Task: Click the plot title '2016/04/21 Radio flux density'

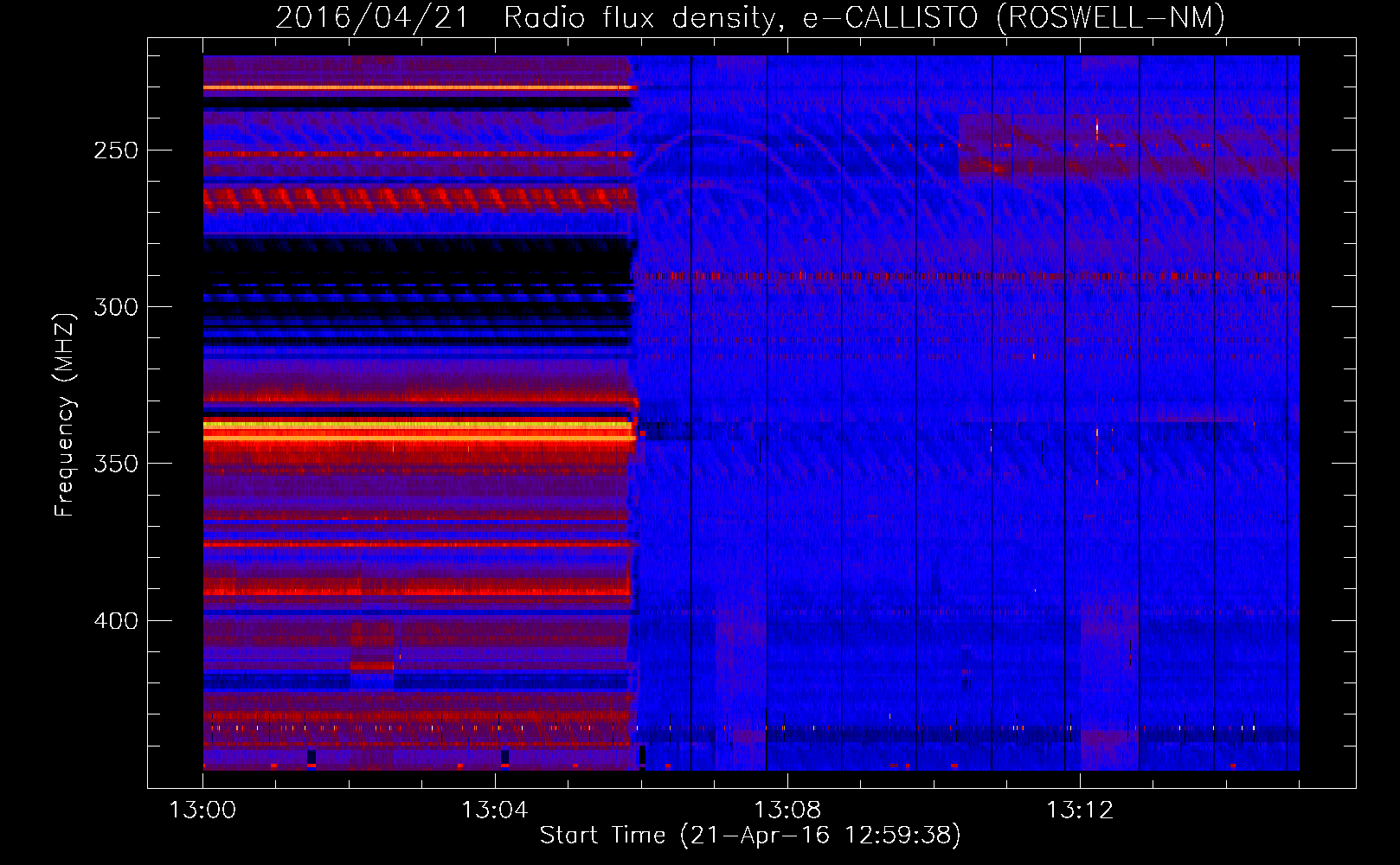Action: pyautogui.click(x=530, y=17)
